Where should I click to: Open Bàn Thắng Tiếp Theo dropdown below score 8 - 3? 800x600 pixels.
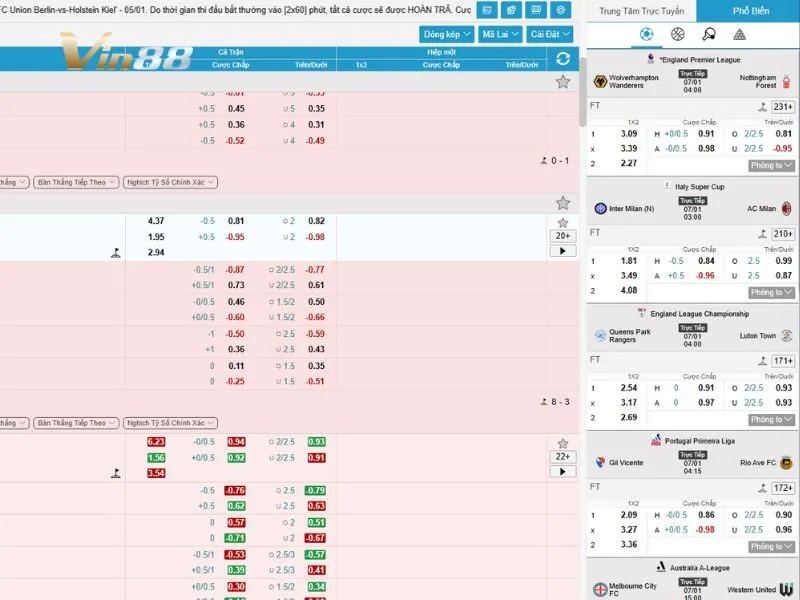point(76,423)
